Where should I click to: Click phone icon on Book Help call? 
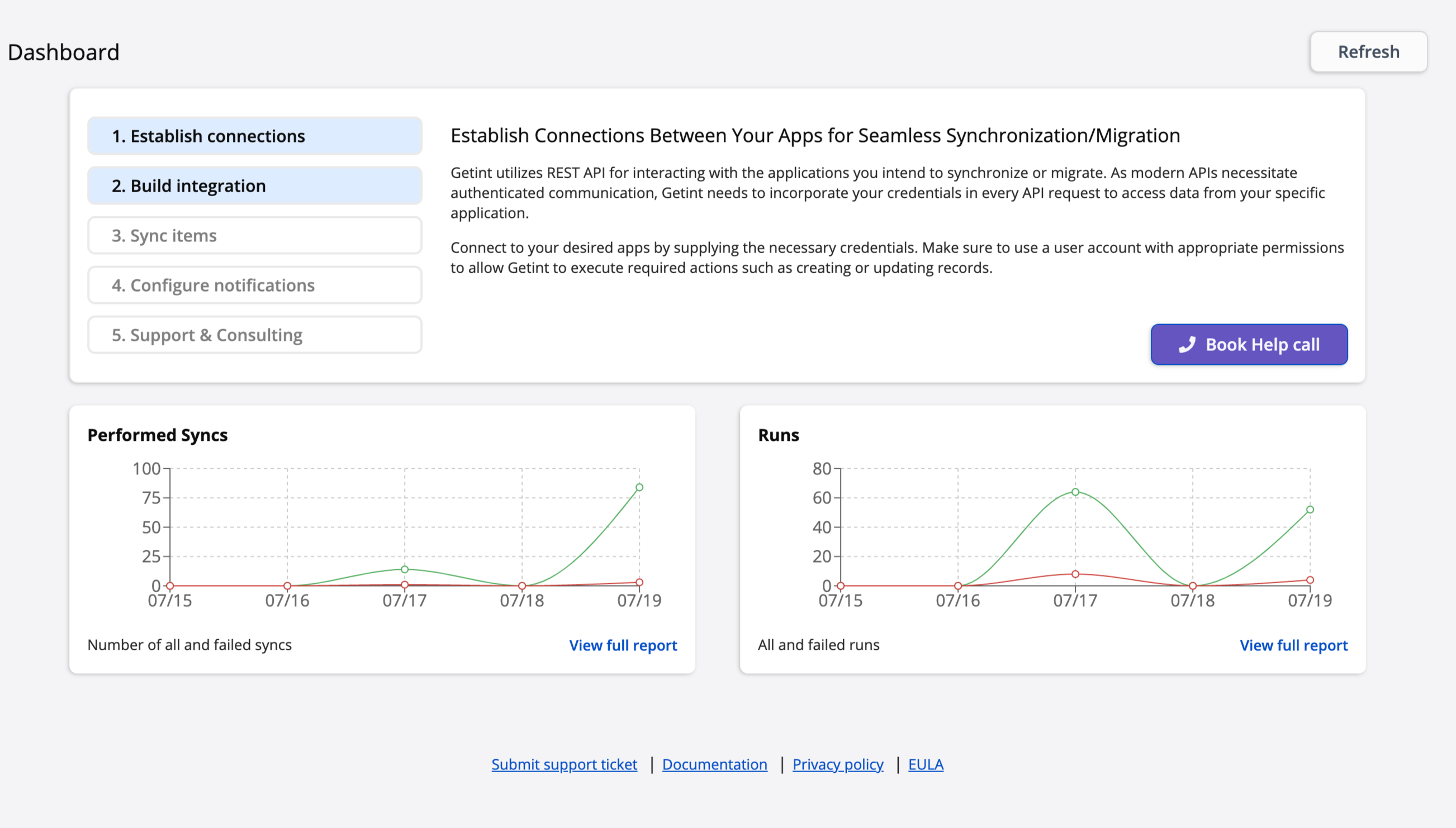1187,345
